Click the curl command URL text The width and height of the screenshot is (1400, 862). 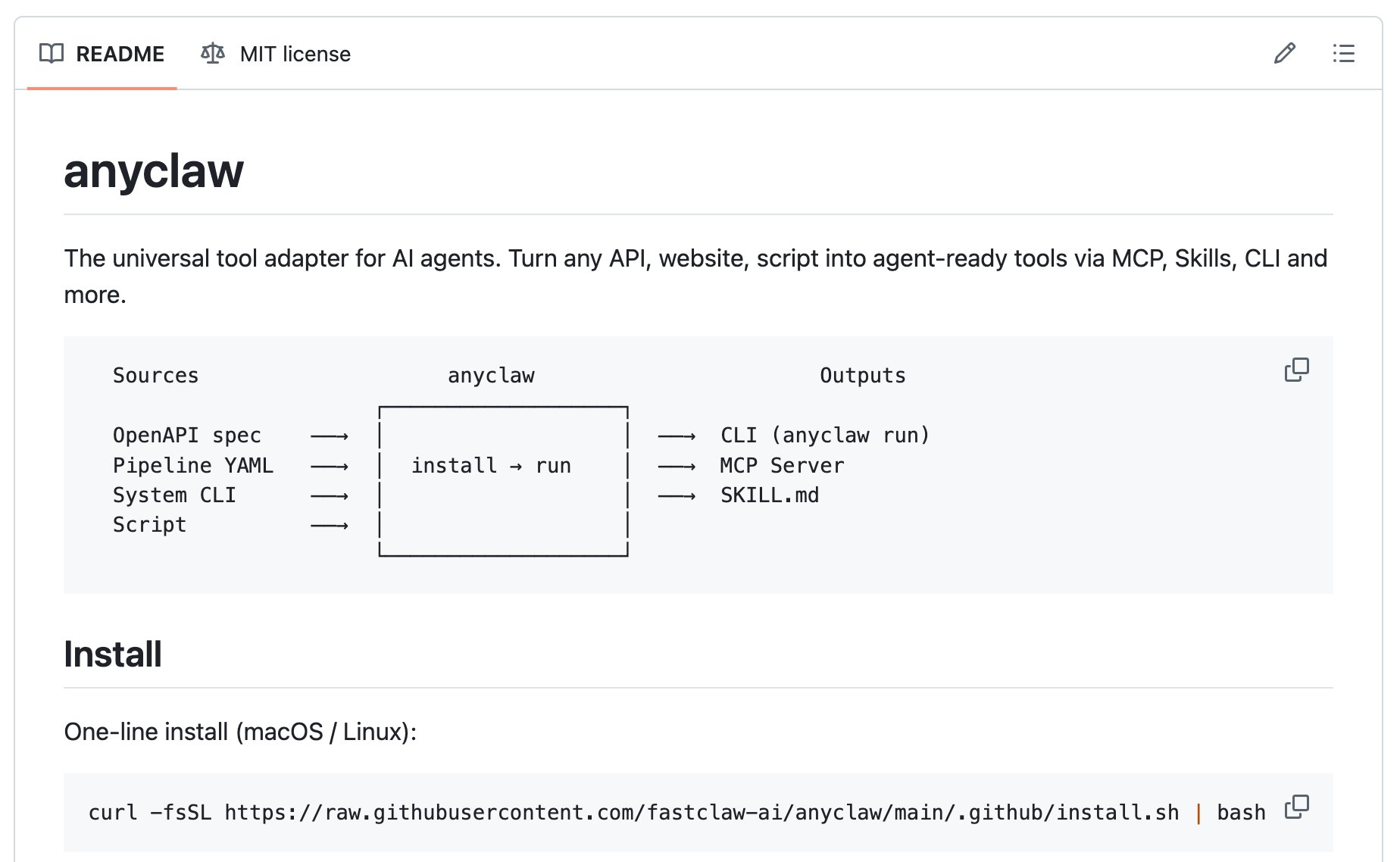pyautogui.click(x=702, y=813)
